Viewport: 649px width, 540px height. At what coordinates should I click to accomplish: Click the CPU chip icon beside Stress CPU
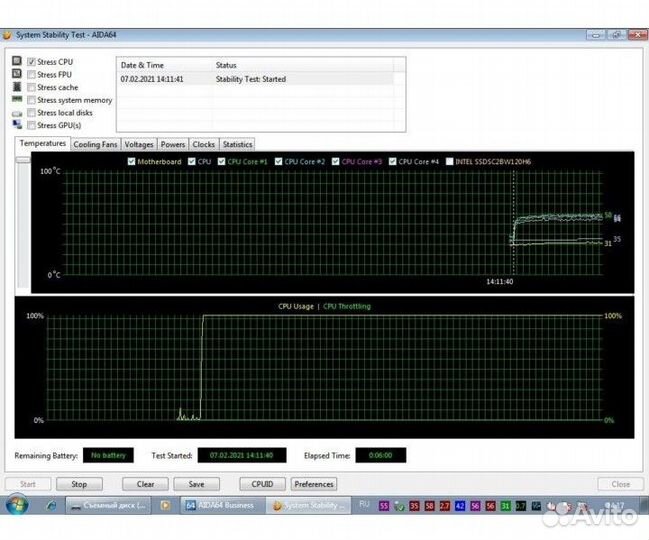tap(16, 62)
